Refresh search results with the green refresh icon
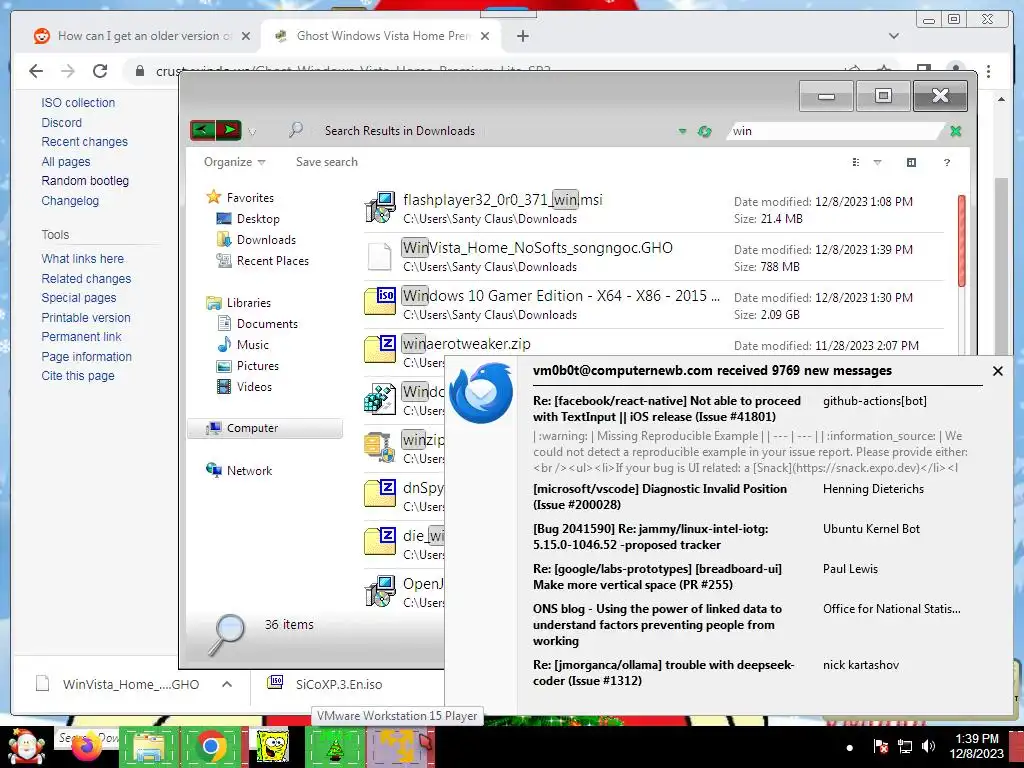 pos(704,131)
